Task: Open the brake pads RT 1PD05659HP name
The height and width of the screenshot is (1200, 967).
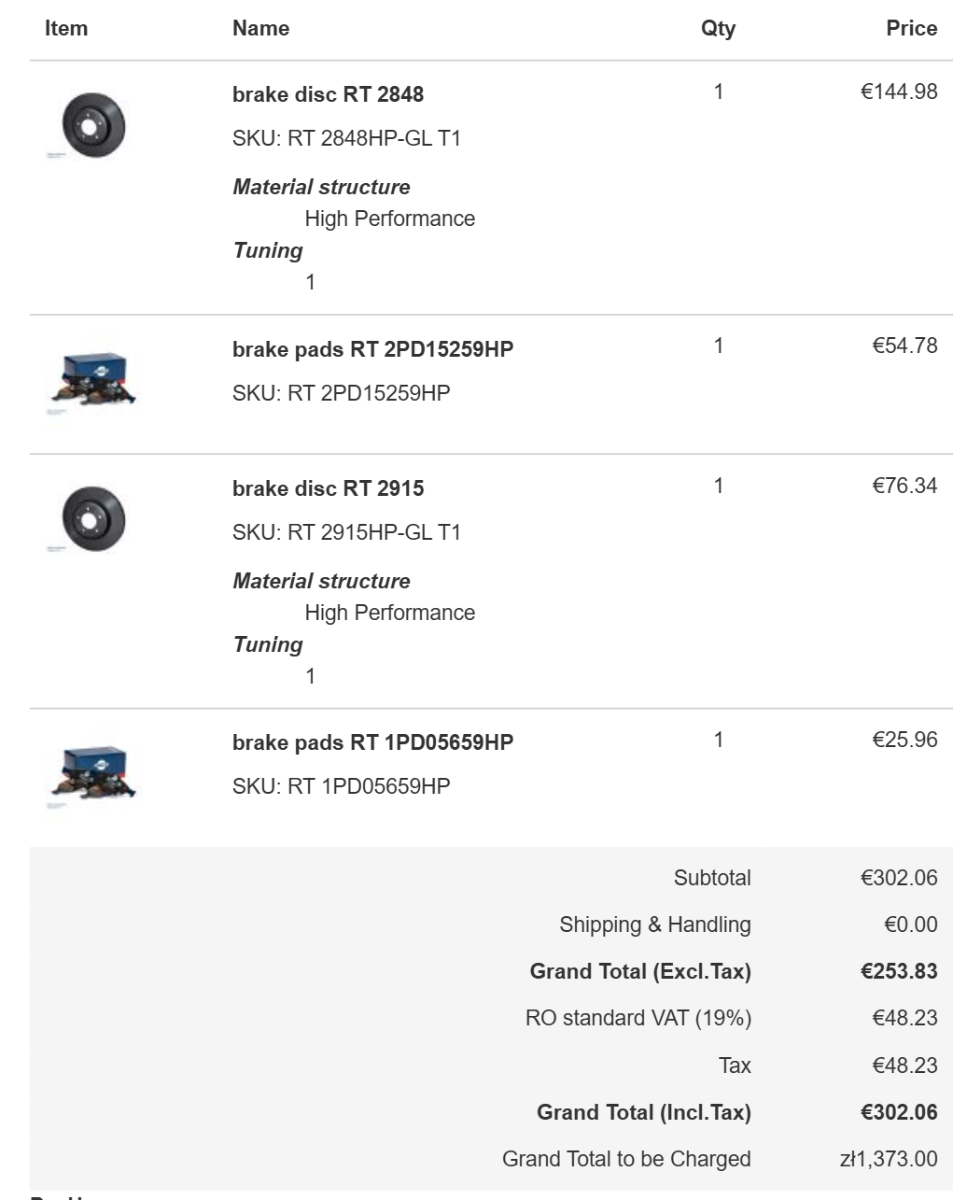Action: [373, 743]
